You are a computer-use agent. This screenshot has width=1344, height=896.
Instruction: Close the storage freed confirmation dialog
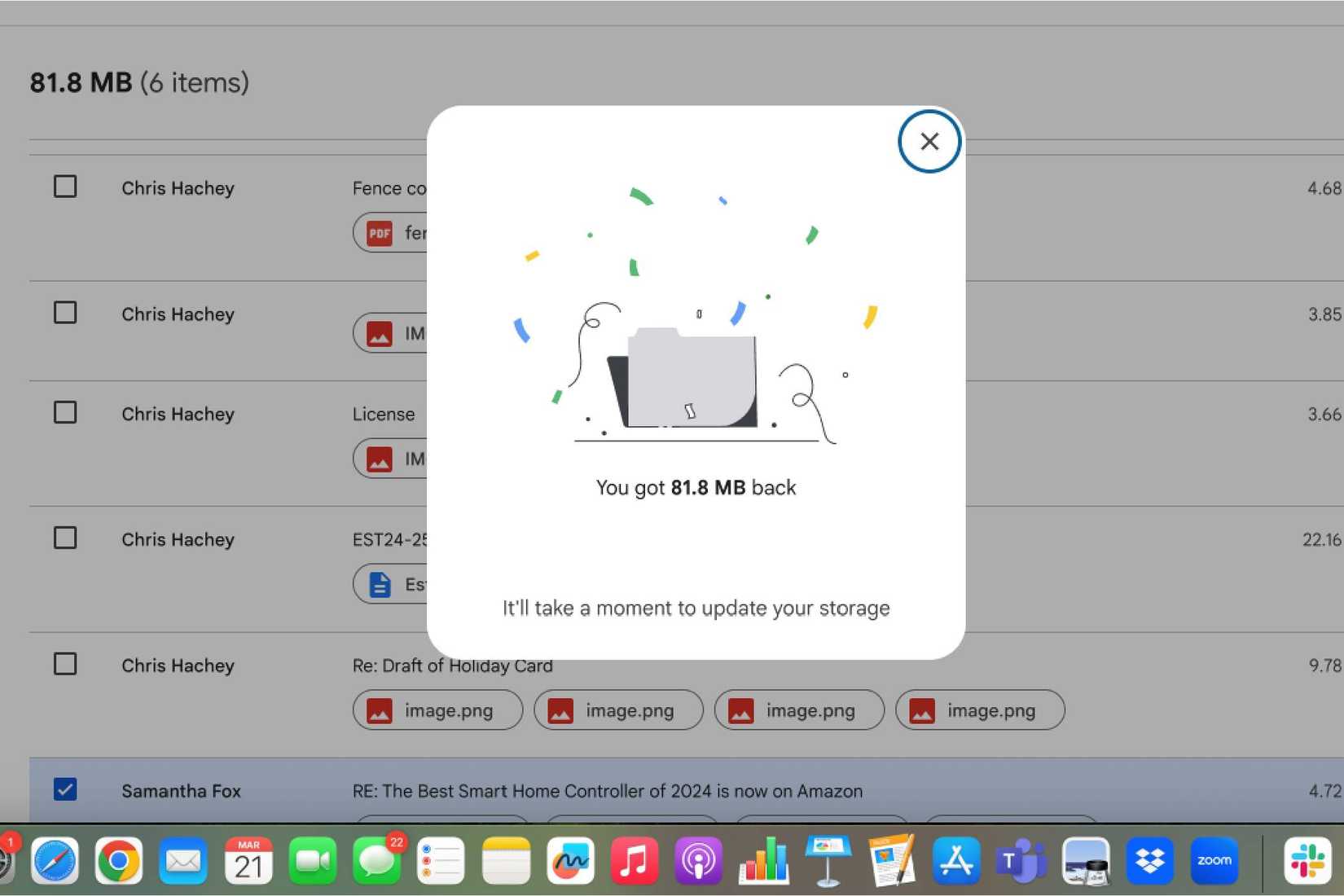coord(929,142)
